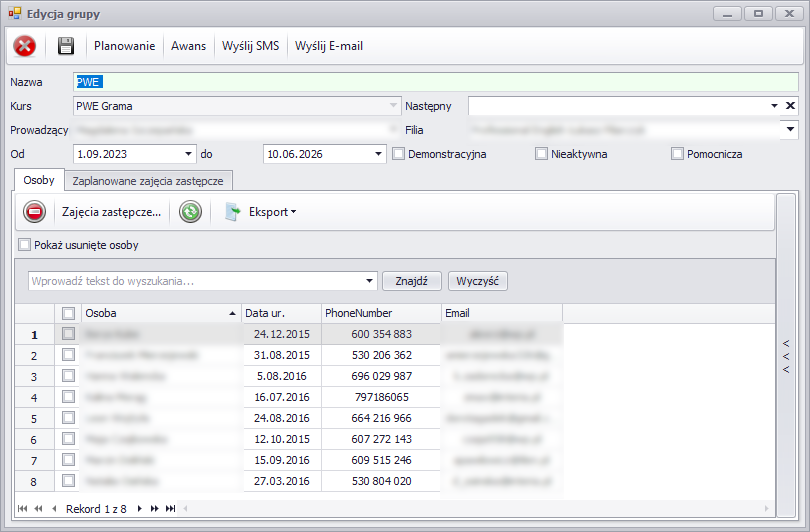Toggle Nieaktywna checkbox

541,154
